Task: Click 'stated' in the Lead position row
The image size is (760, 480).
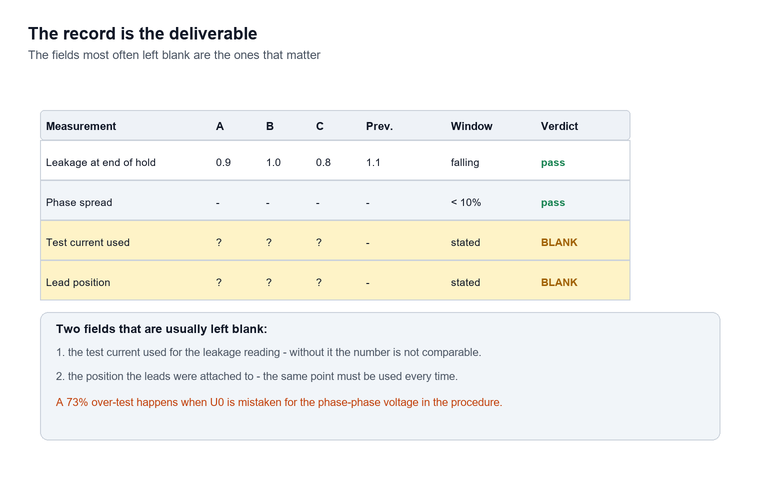Action: point(465,283)
